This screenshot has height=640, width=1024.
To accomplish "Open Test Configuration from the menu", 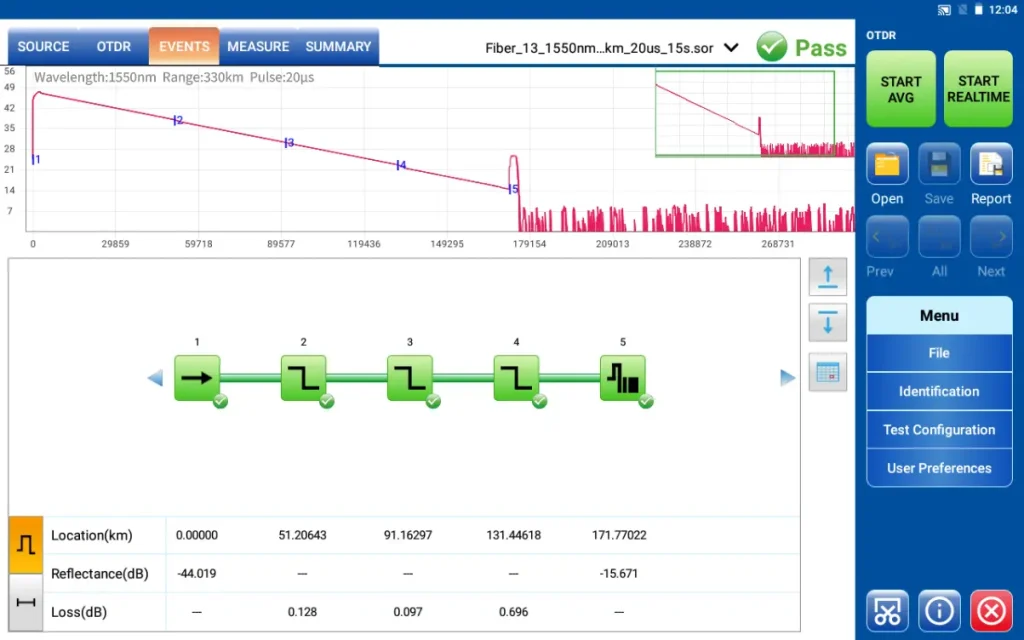I will [939, 430].
